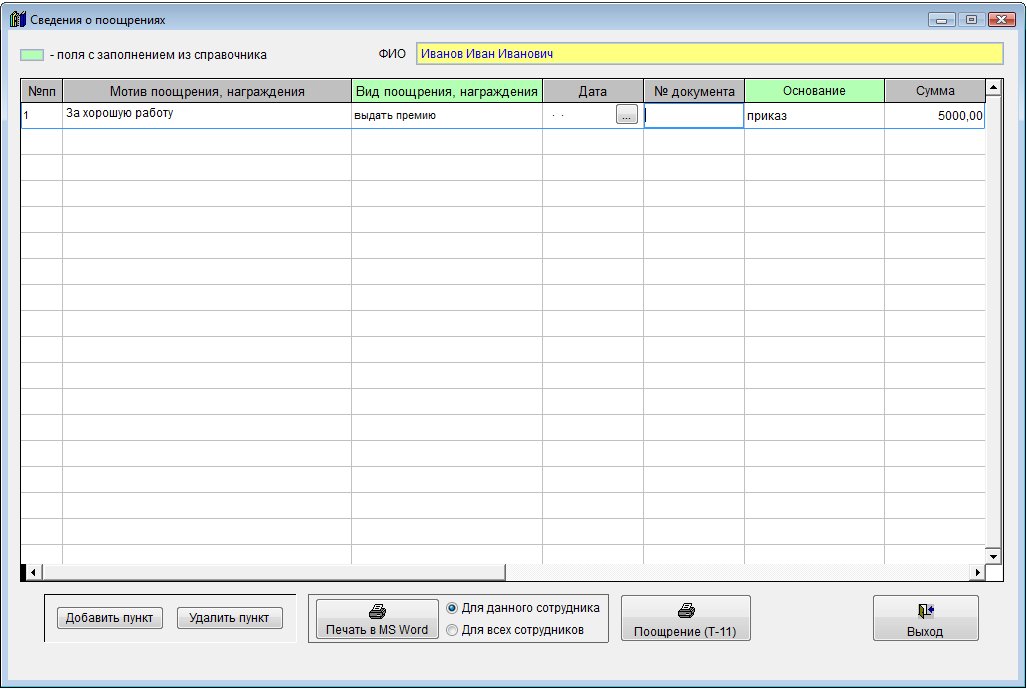Click the horizontal scrollbar thumb
This screenshot has height=690, width=1027.
click(274, 573)
